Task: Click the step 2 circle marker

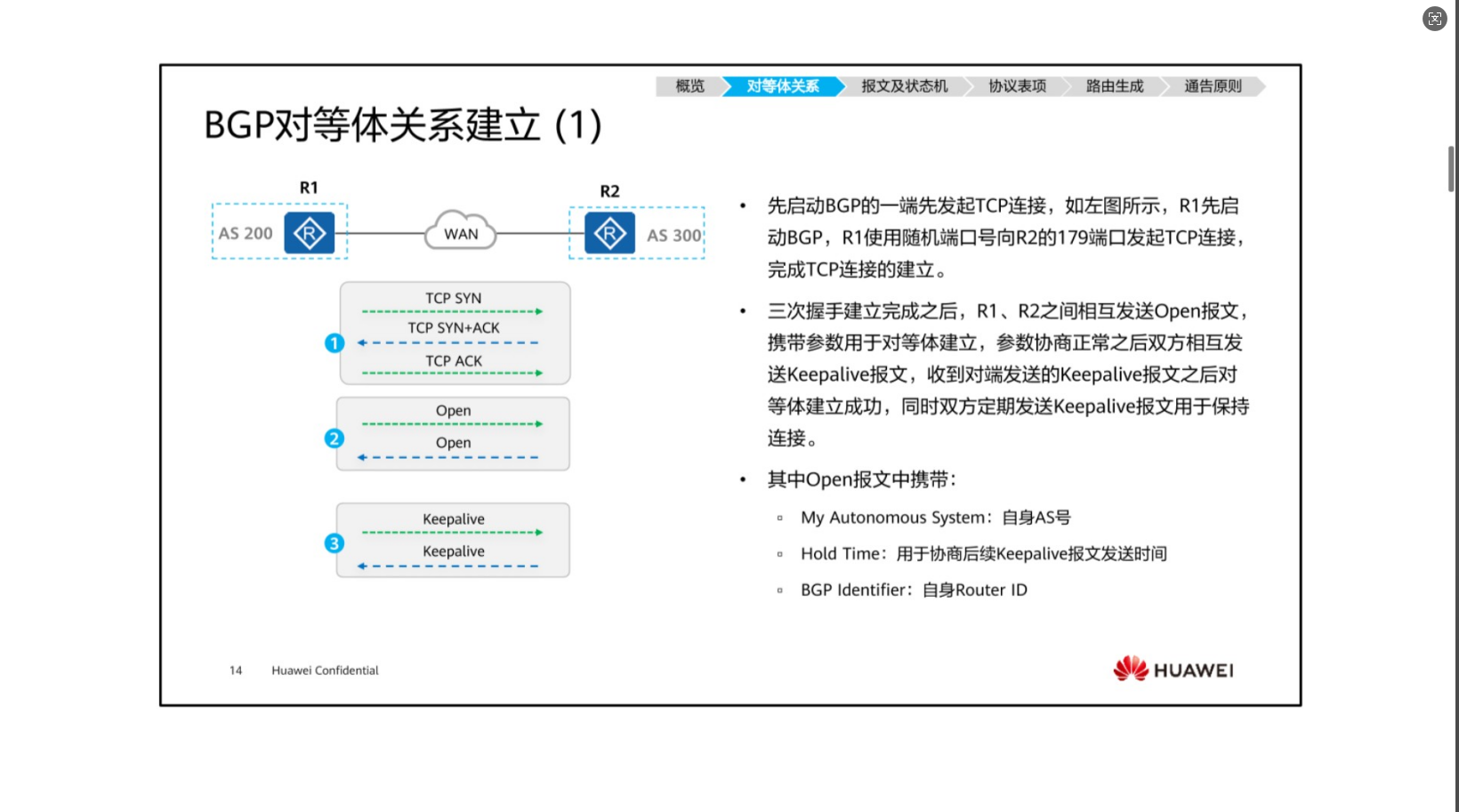Action: [335, 438]
